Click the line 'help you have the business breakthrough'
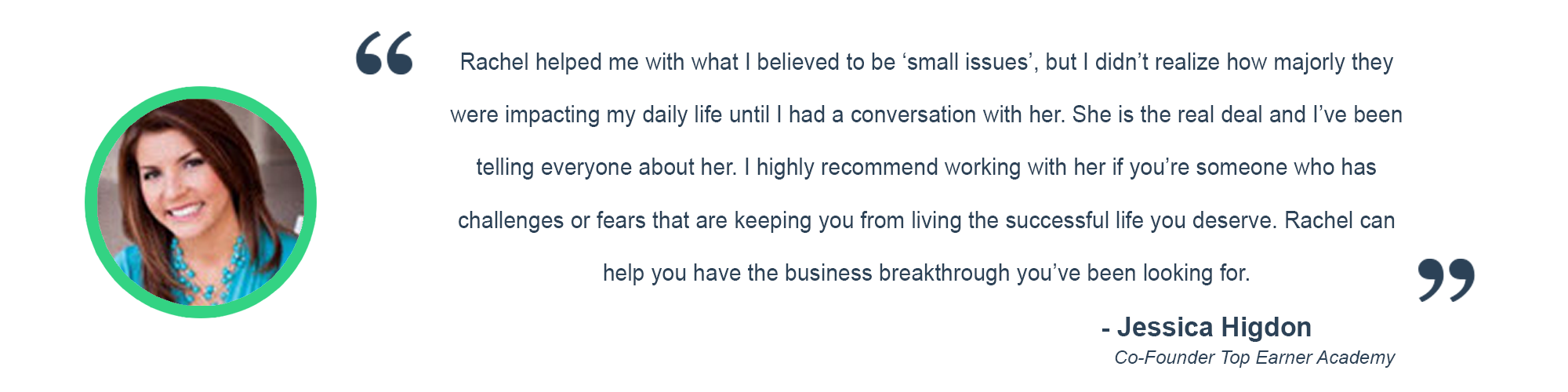1568x392 pixels. [926, 273]
